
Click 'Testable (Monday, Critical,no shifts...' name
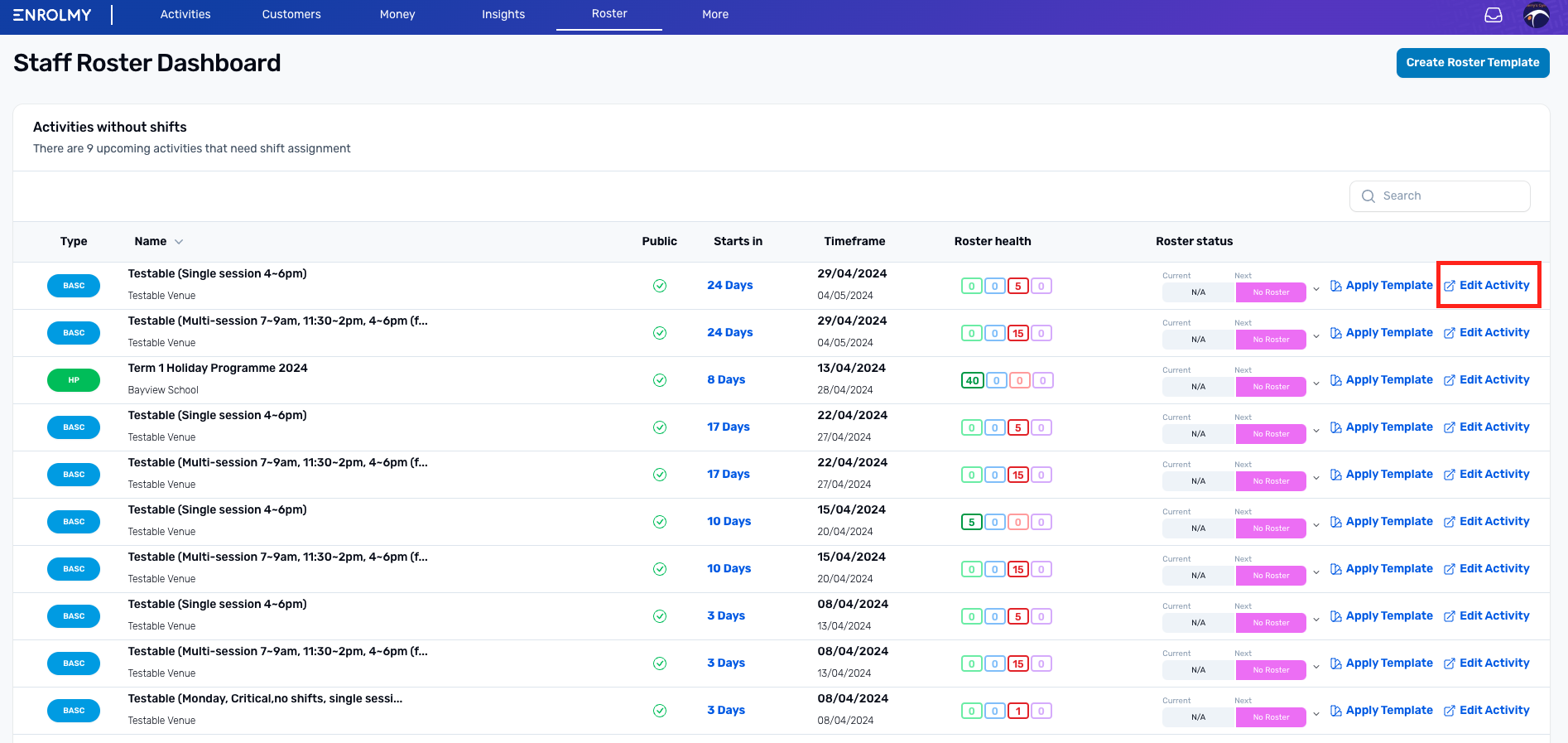pos(265,699)
